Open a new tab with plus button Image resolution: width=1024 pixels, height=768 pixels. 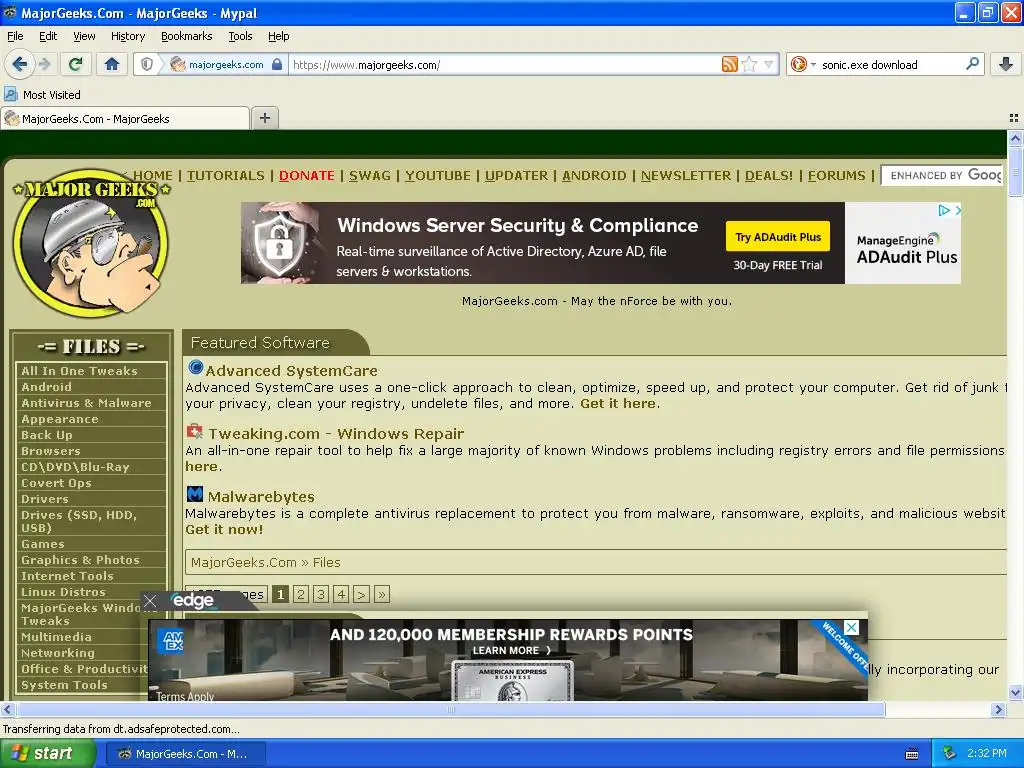pos(264,118)
